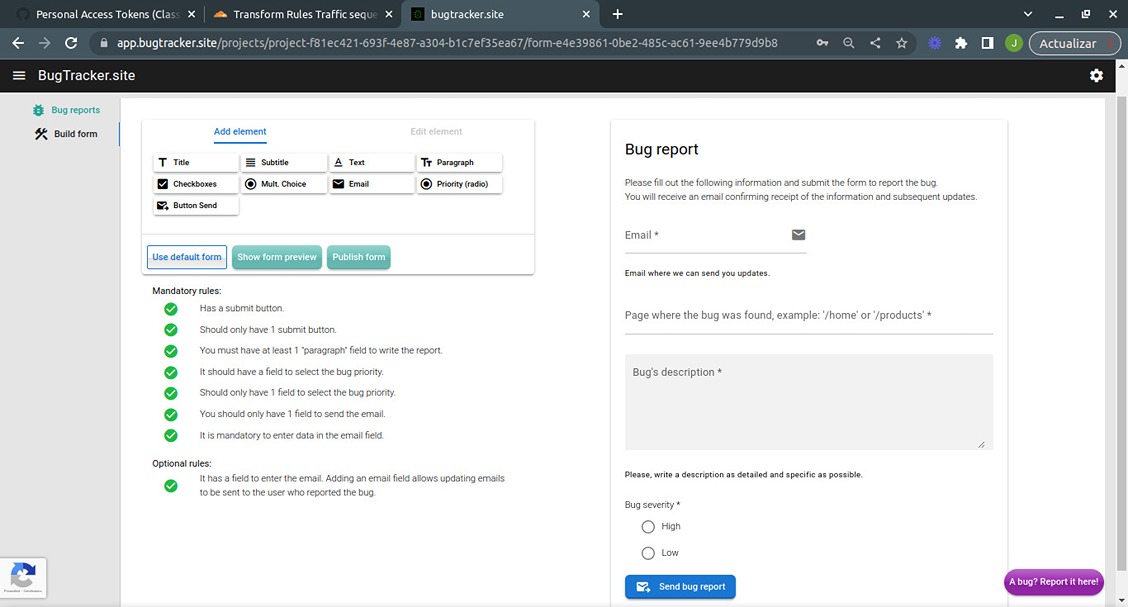The width and height of the screenshot is (1128, 607).
Task: Switch to the Transform Rules Traffic browser tab
Action: [295, 14]
